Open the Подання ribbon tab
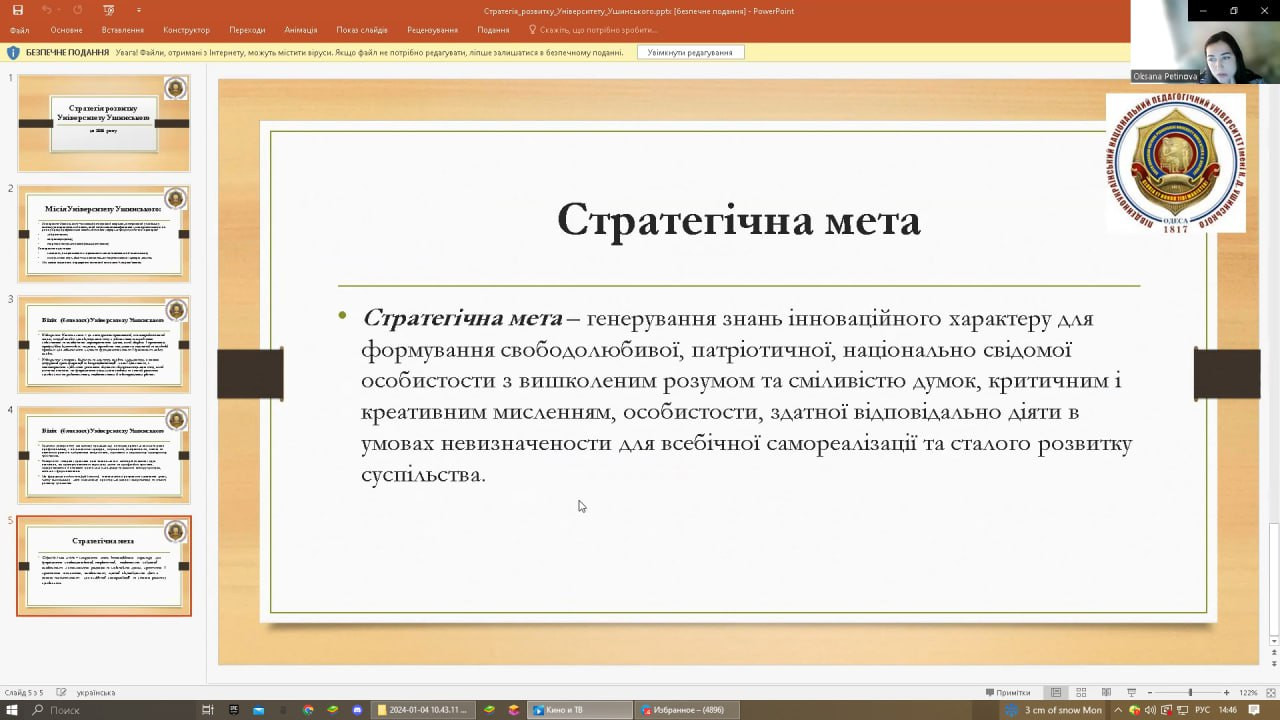Image resolution: width=1280 pixels, height=720 pixels. (x=493, y=30)
